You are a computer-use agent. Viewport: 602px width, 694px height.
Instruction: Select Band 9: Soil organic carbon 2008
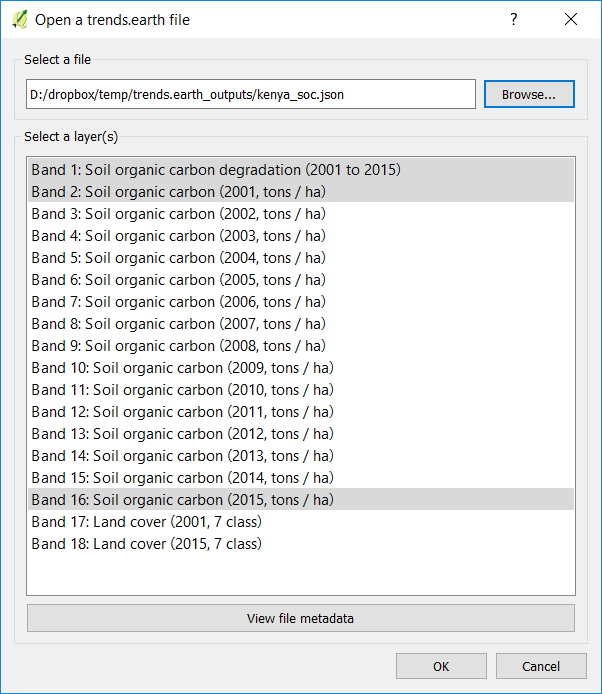click(x=301, y=346)
